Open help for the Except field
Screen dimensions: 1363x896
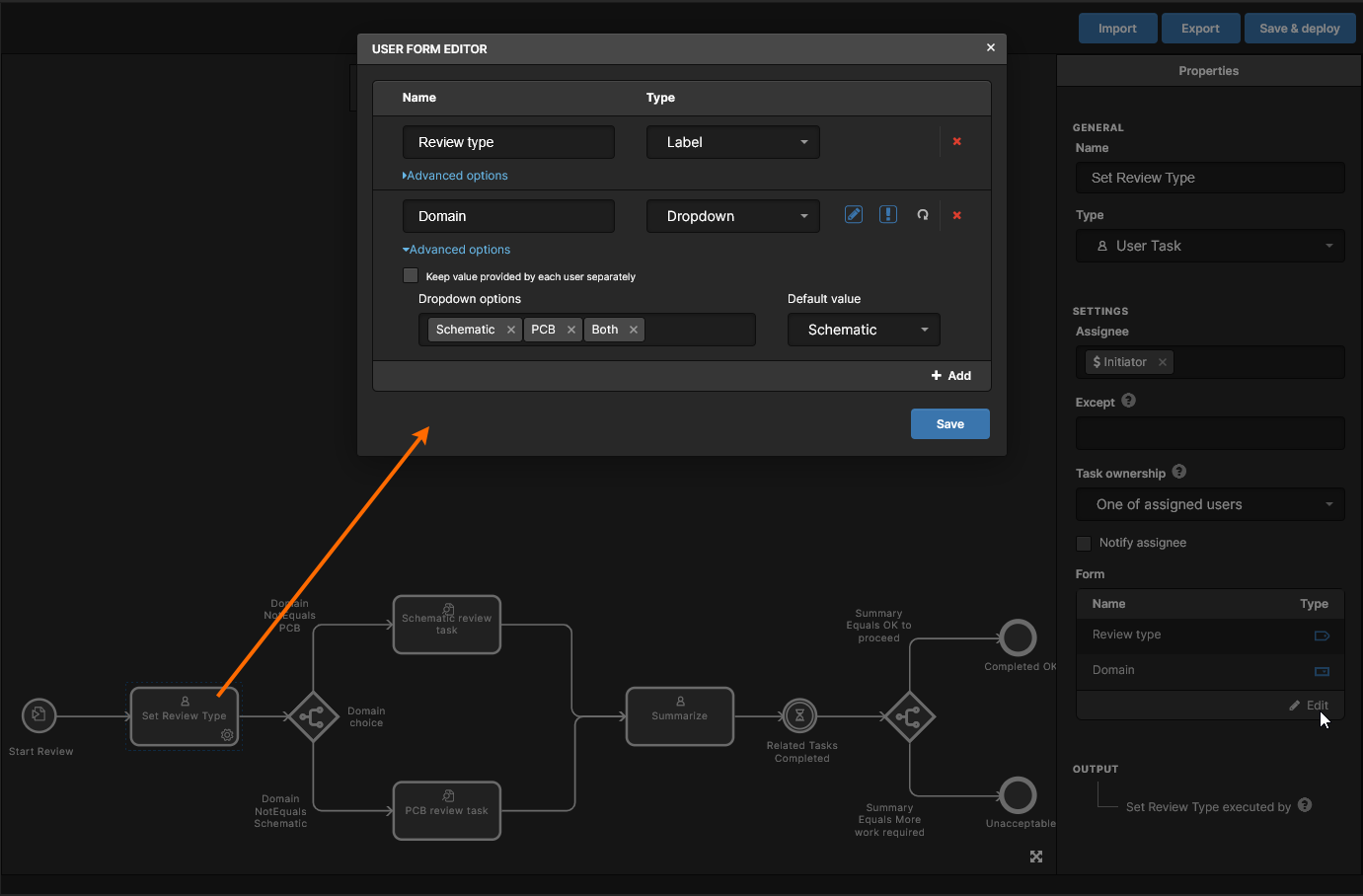pos(1129,401)
